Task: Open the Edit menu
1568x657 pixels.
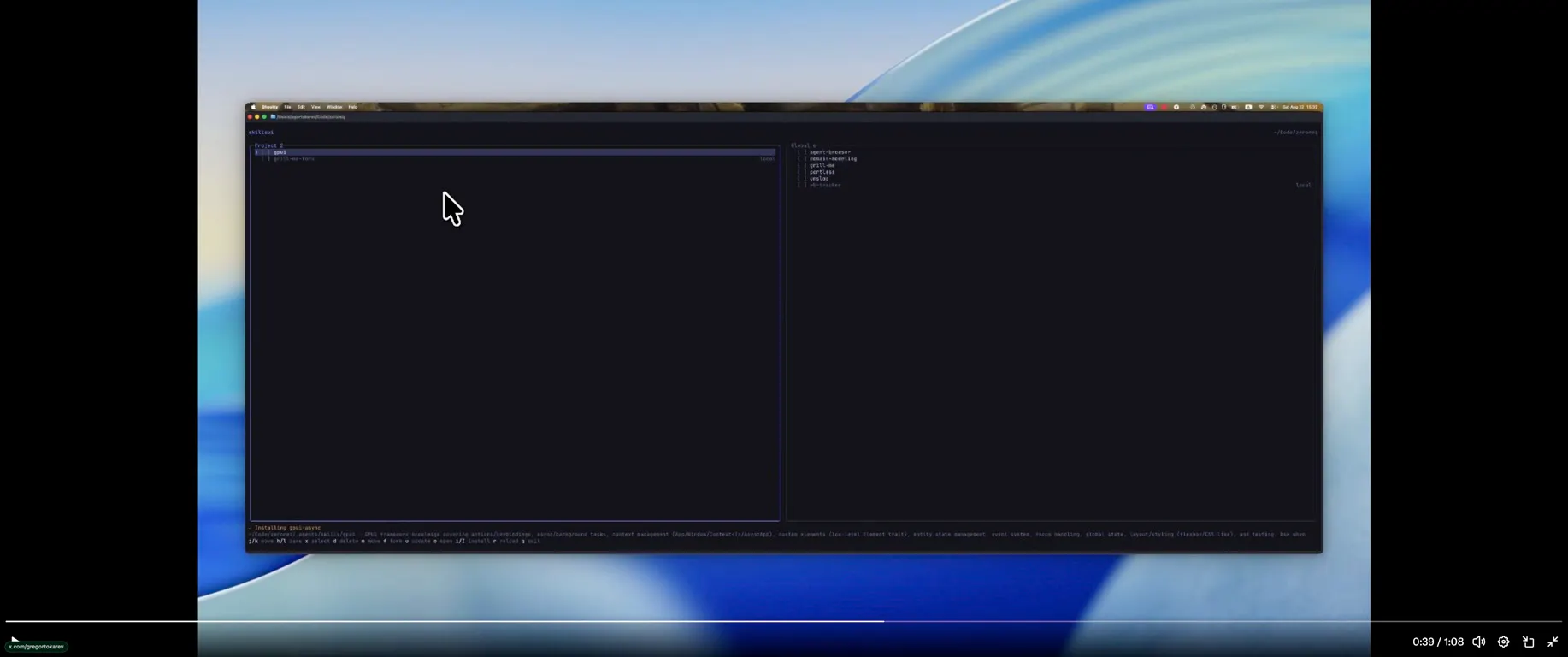Action: (x=301, y=107)
